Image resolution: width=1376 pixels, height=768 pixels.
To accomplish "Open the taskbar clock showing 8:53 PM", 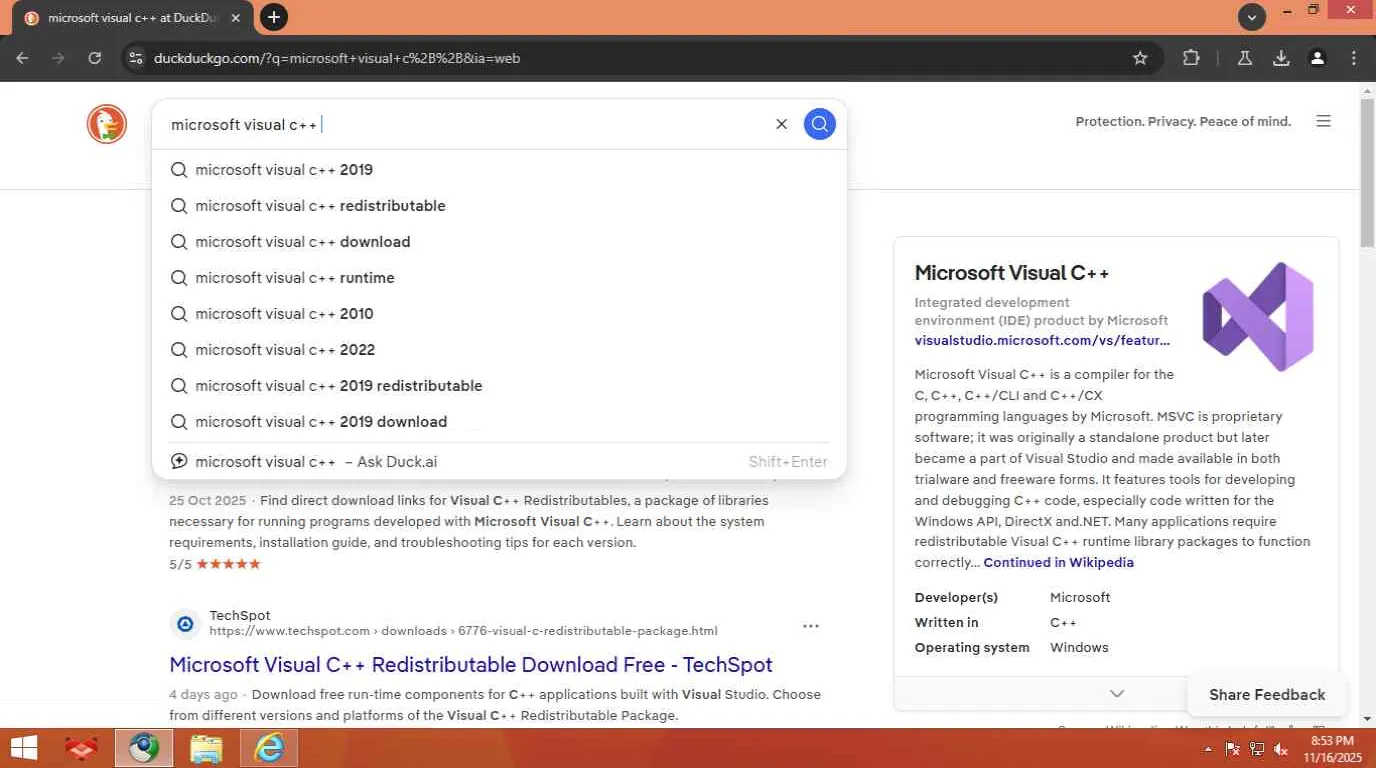I will click(x=1332, y=748).
